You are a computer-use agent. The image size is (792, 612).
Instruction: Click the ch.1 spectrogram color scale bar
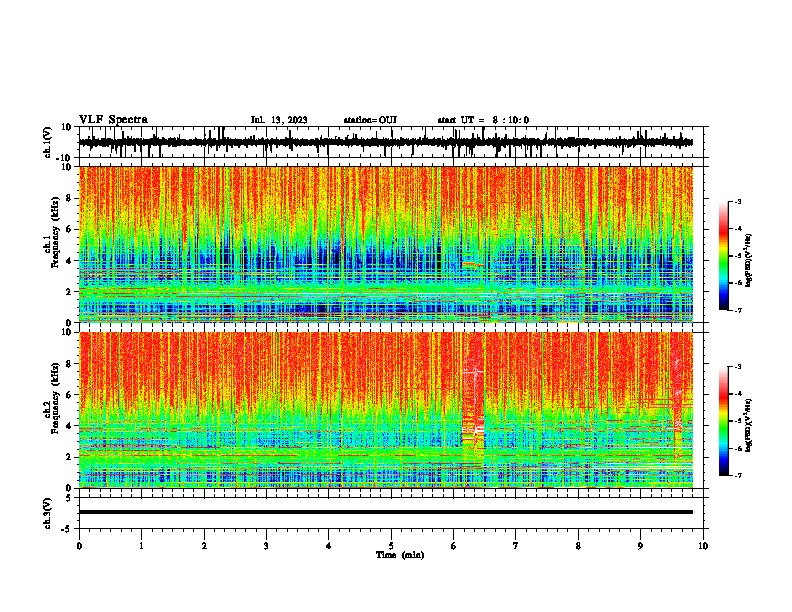click(723, 256)
